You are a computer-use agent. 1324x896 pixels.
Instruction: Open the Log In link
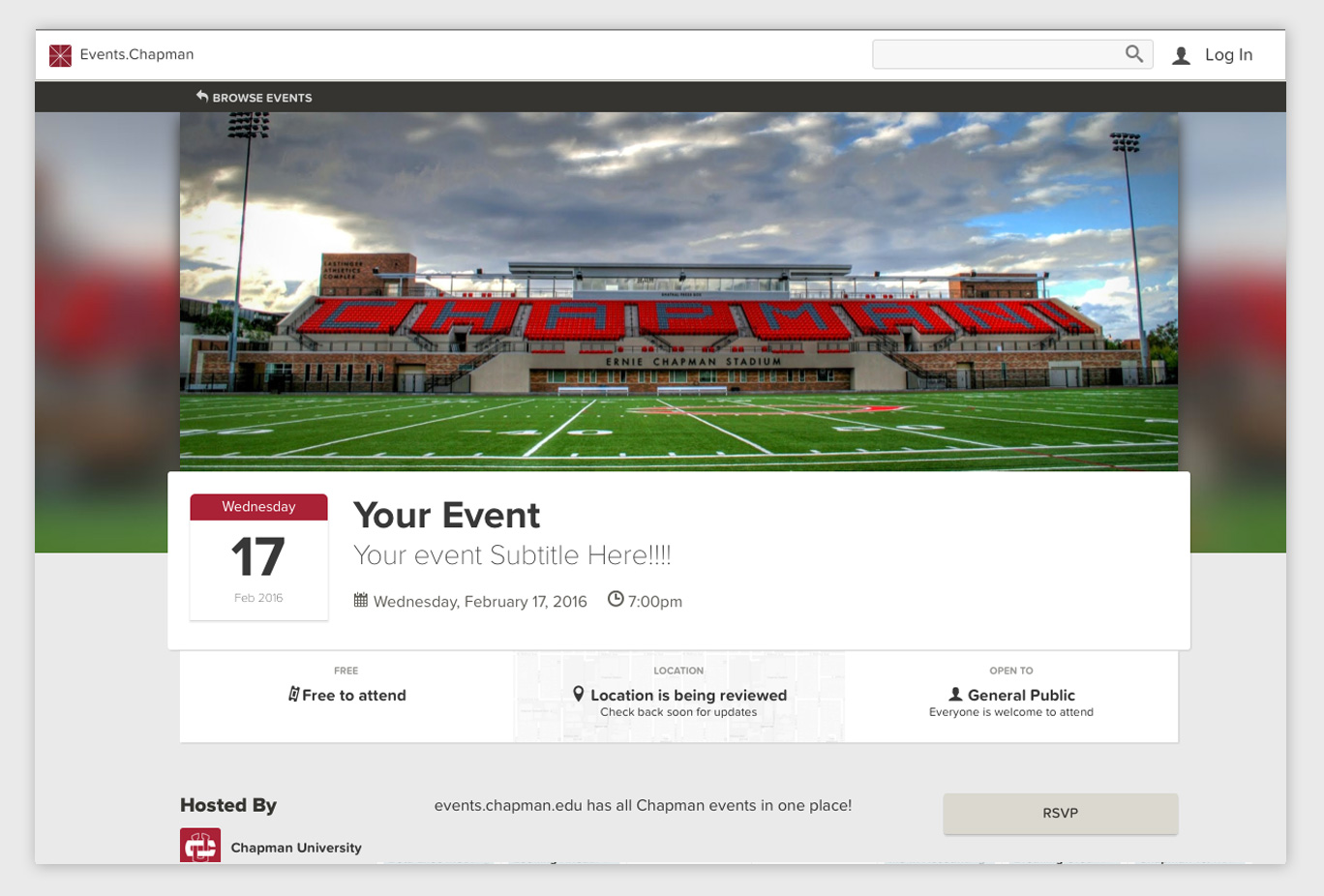[x=1228, y=55]
